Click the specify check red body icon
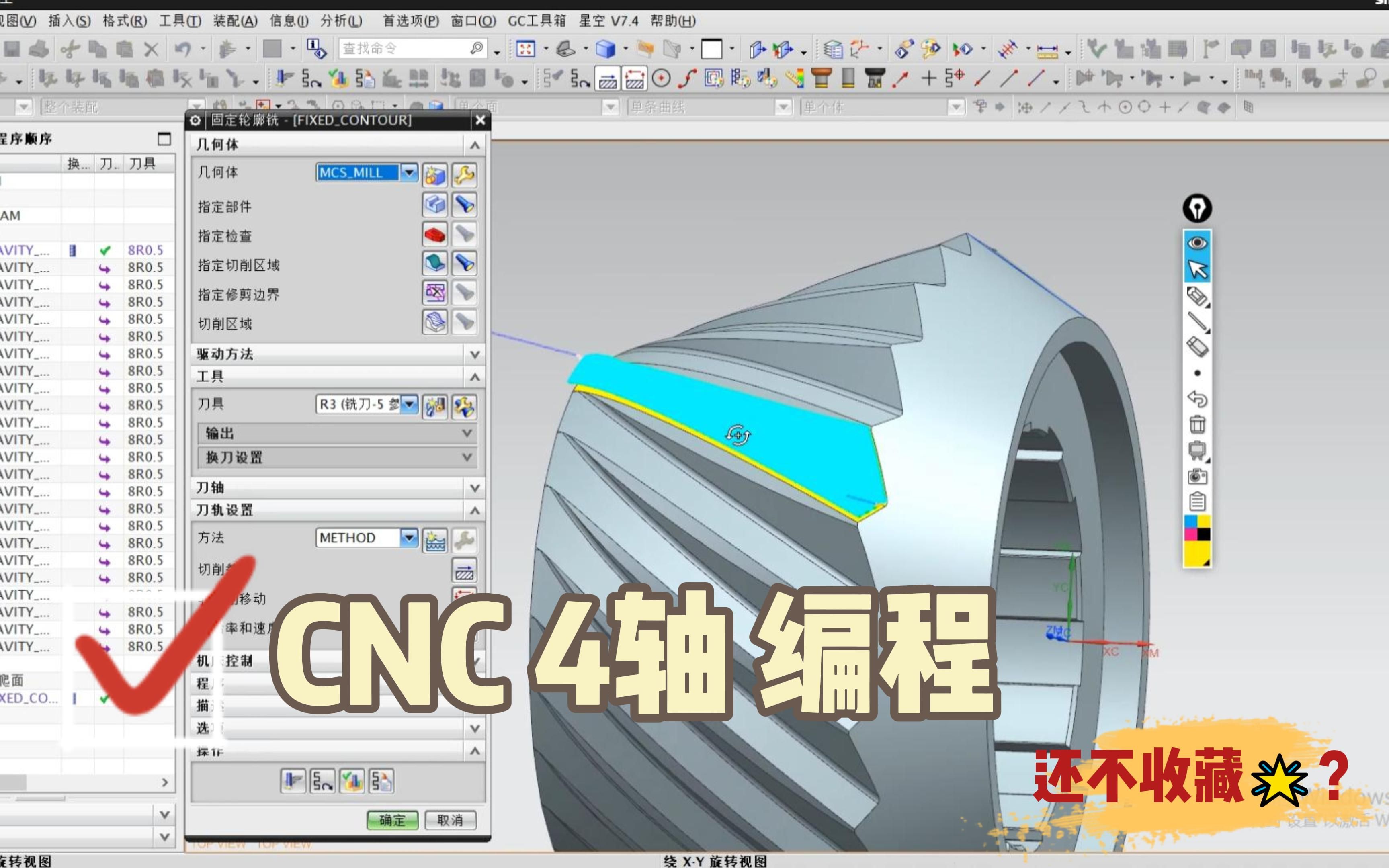 pos(434,234)
